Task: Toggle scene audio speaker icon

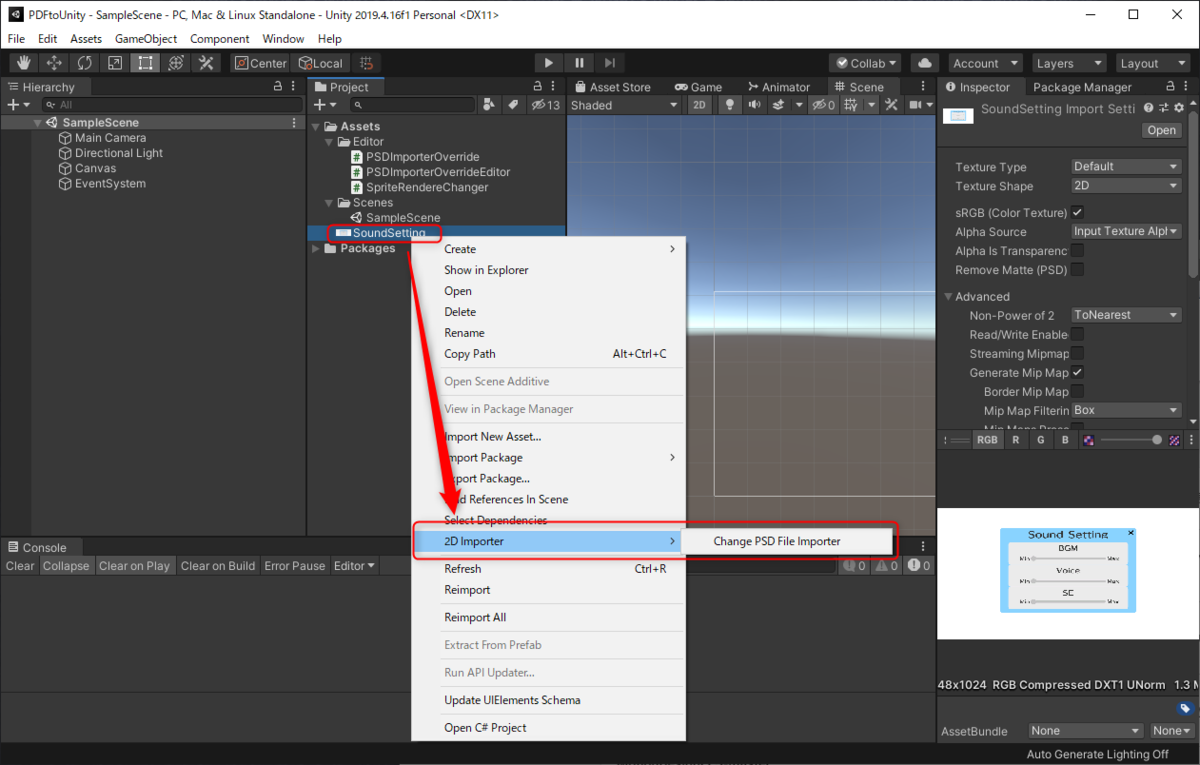Action: (753, 105)
